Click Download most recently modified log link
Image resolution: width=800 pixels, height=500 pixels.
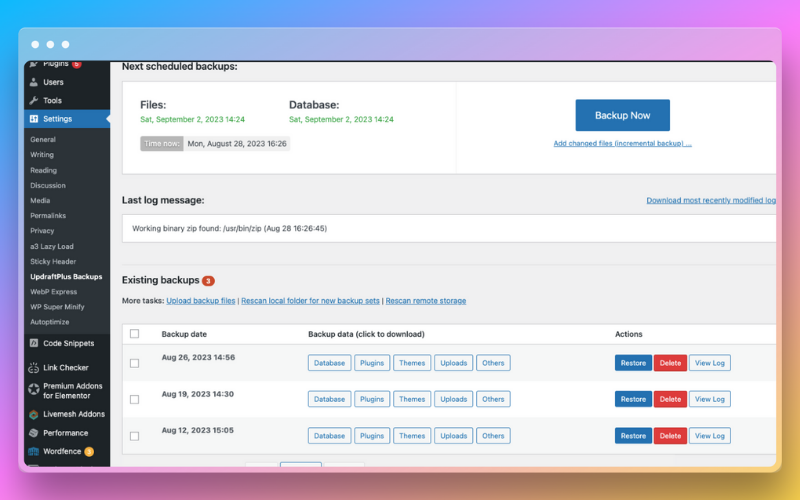coord(711,200)
